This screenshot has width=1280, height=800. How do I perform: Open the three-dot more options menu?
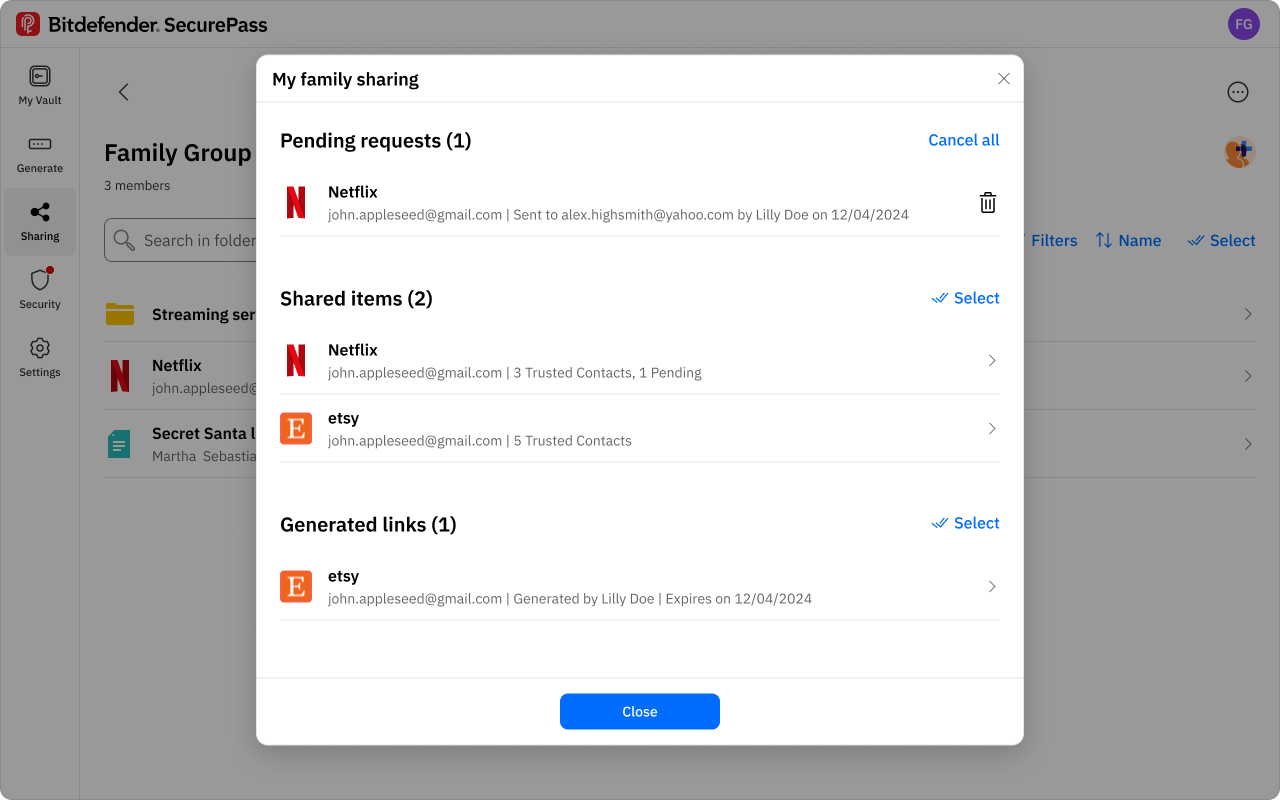1238,92
